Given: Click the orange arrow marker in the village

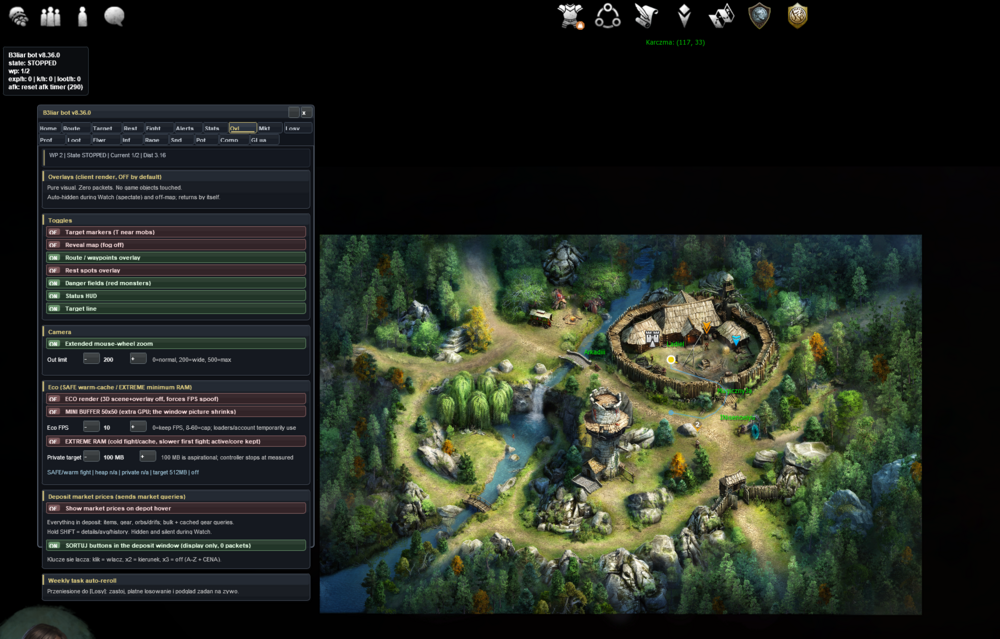Looking at the screenshot, I should (707, 328).
